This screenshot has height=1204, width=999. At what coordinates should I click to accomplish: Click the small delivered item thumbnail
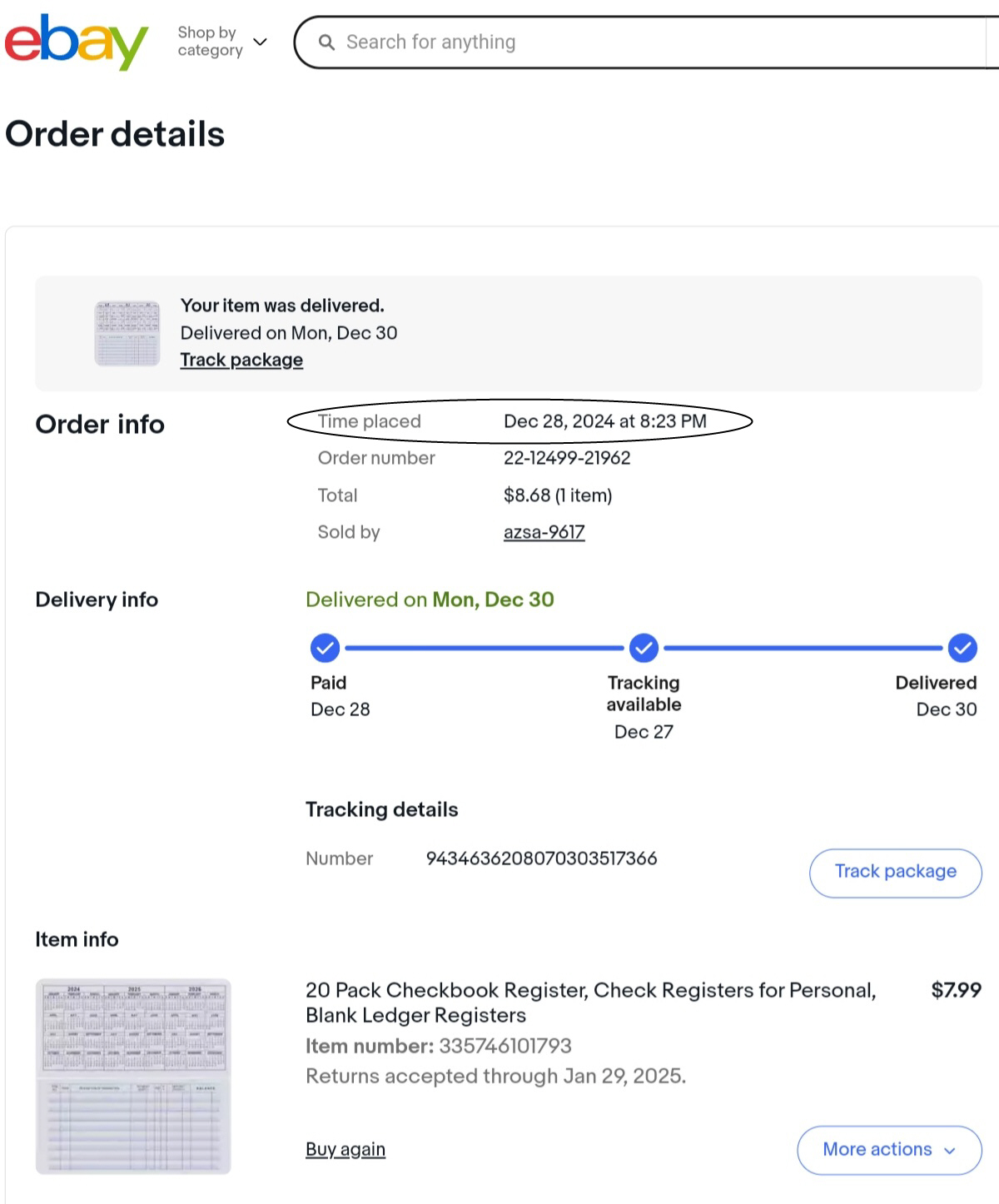coord(127,333)
